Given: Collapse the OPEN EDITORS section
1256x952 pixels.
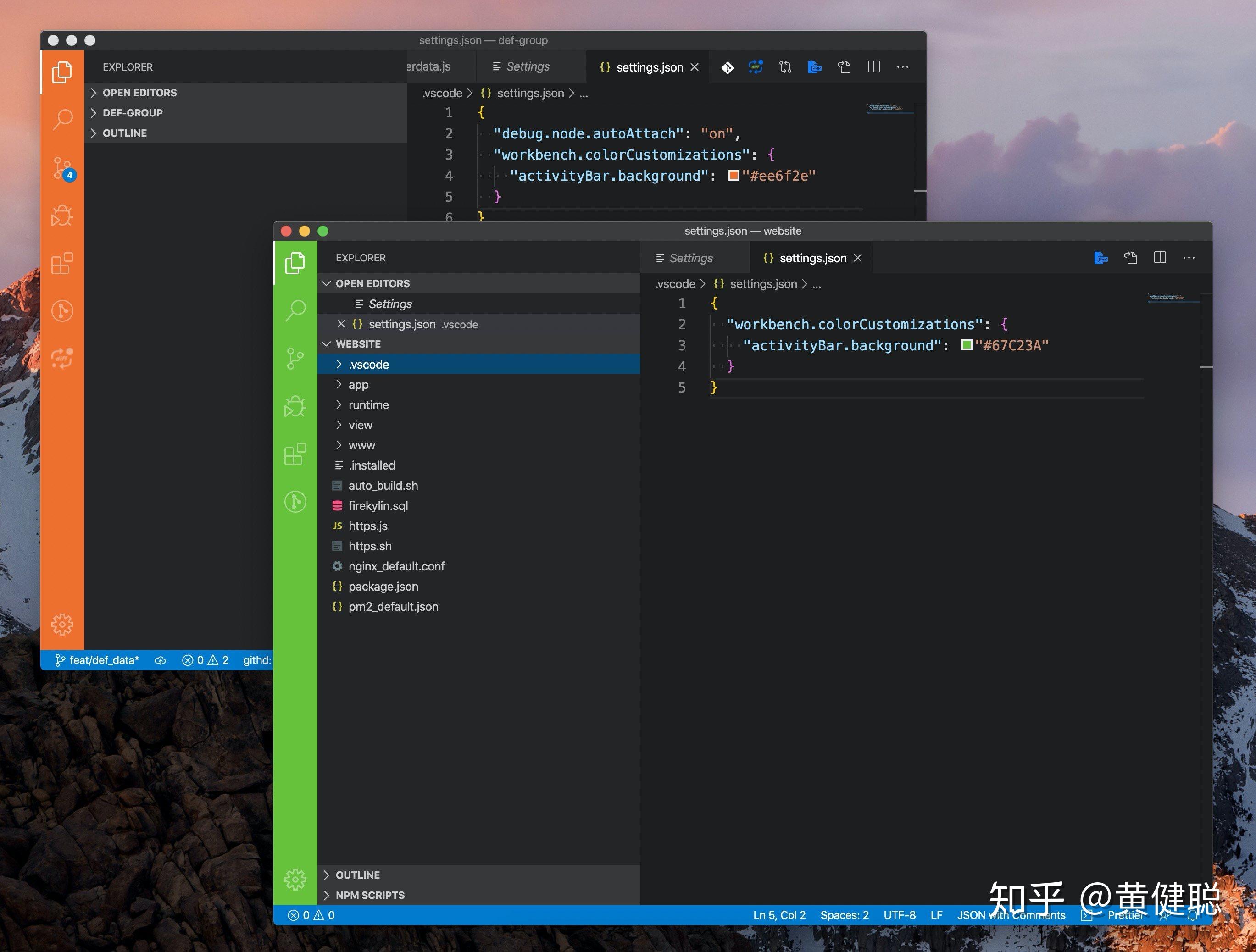Looking at the screenshot, I should tap(373, 282).
